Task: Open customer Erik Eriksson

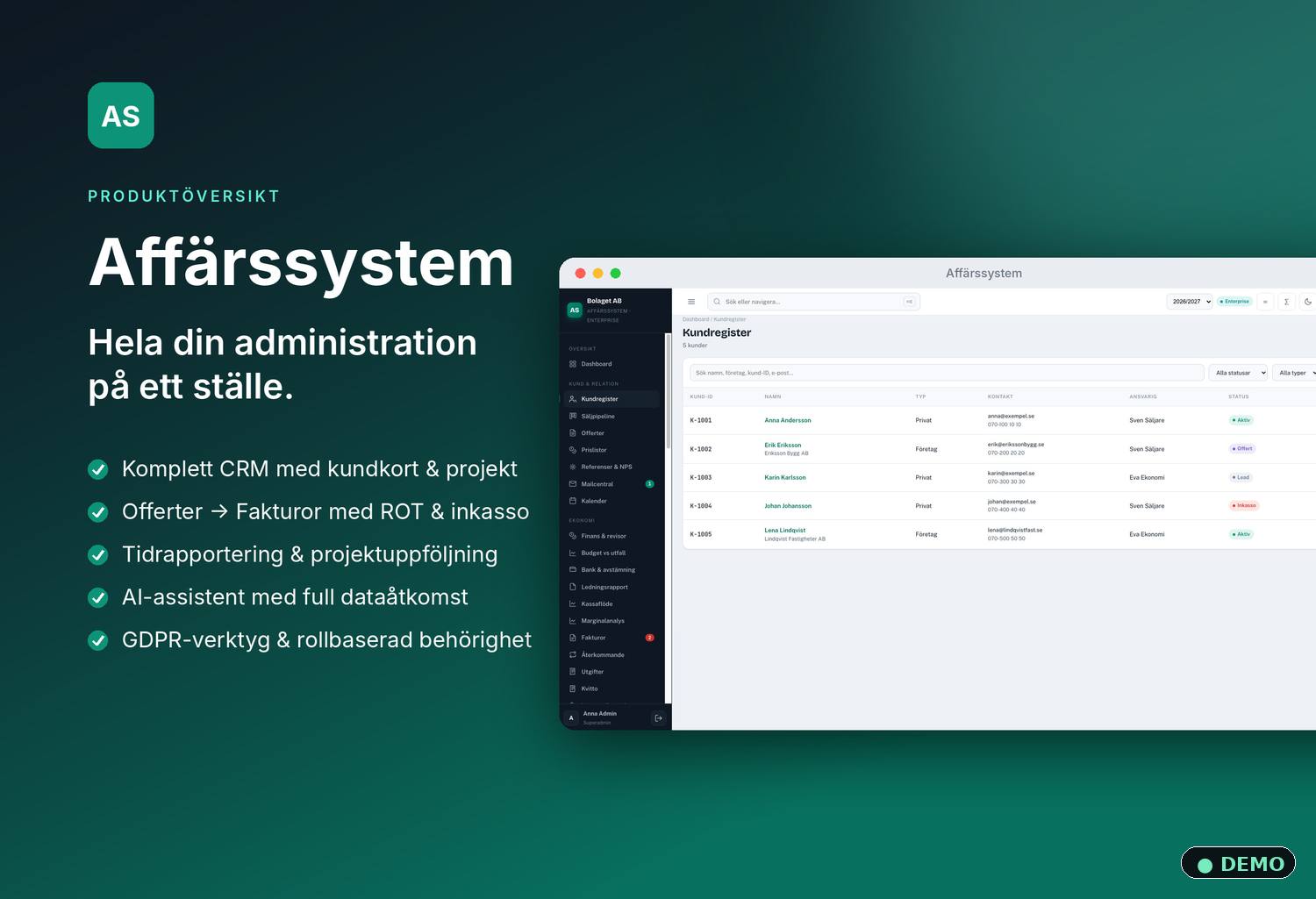Action: point(783,445)
